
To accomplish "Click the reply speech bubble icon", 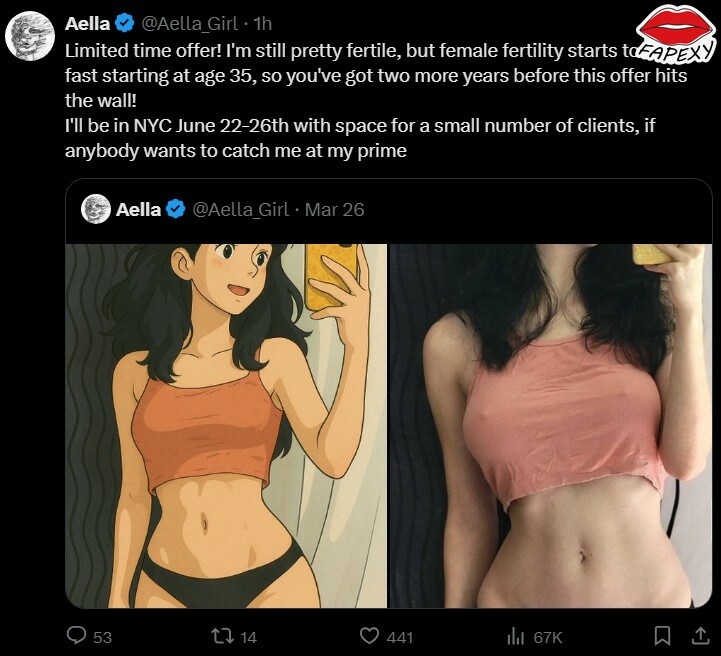I will pyautogui.click(x=76, y=636).
